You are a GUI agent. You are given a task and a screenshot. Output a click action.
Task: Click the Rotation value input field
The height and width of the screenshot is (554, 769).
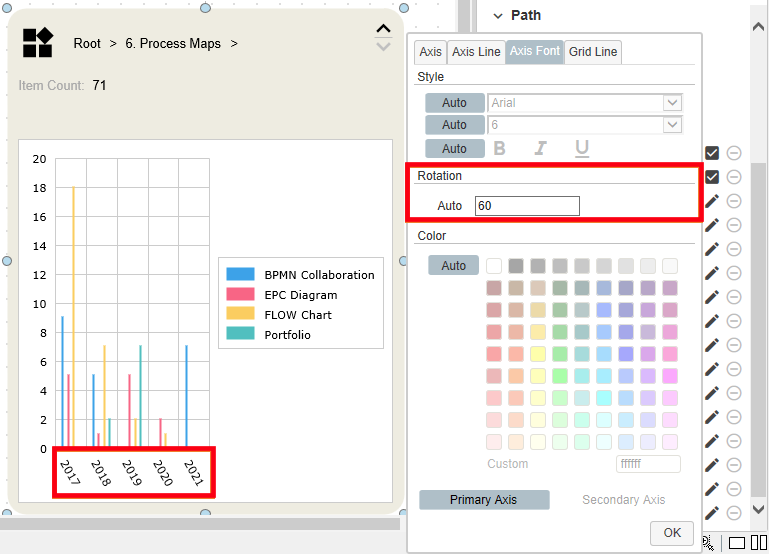527,206
